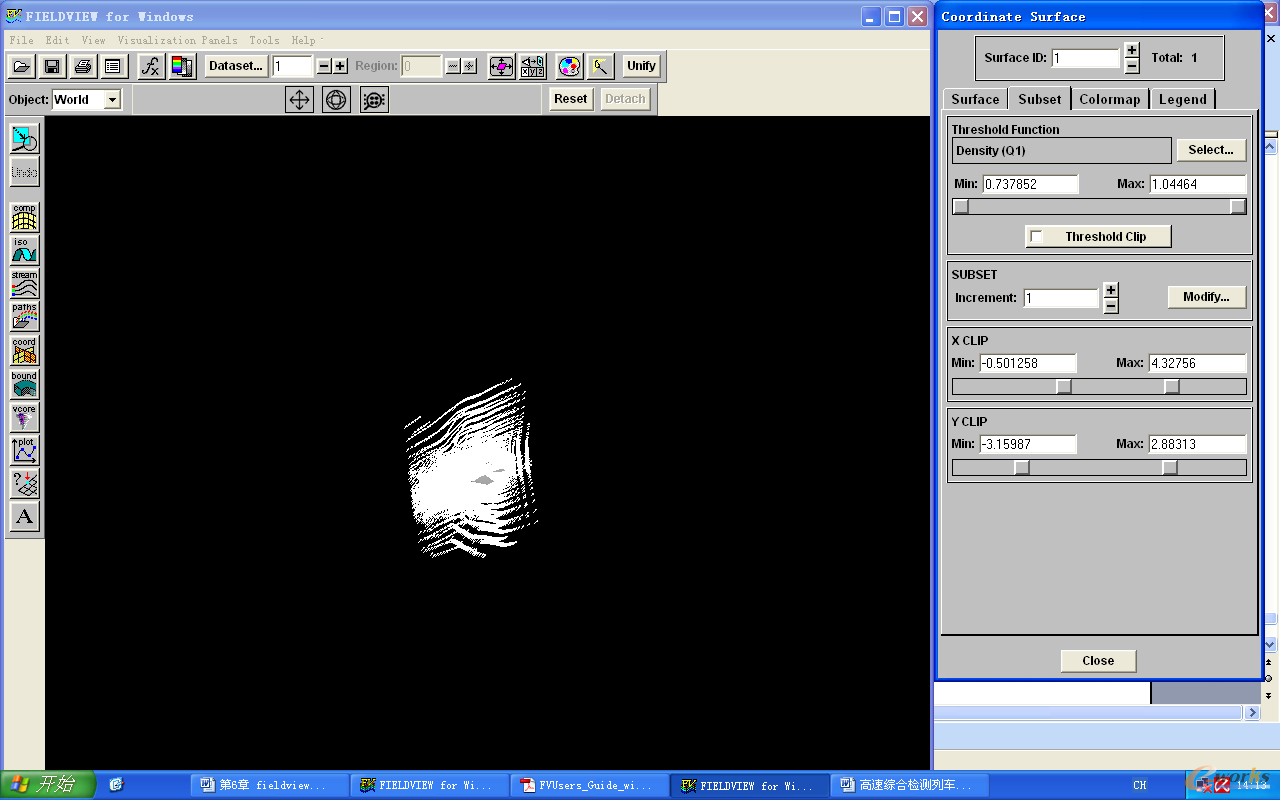Viewport: 1280px width, 800px height.
Task: Switch to the Colormap tab
Action: tap(1109, 99)
